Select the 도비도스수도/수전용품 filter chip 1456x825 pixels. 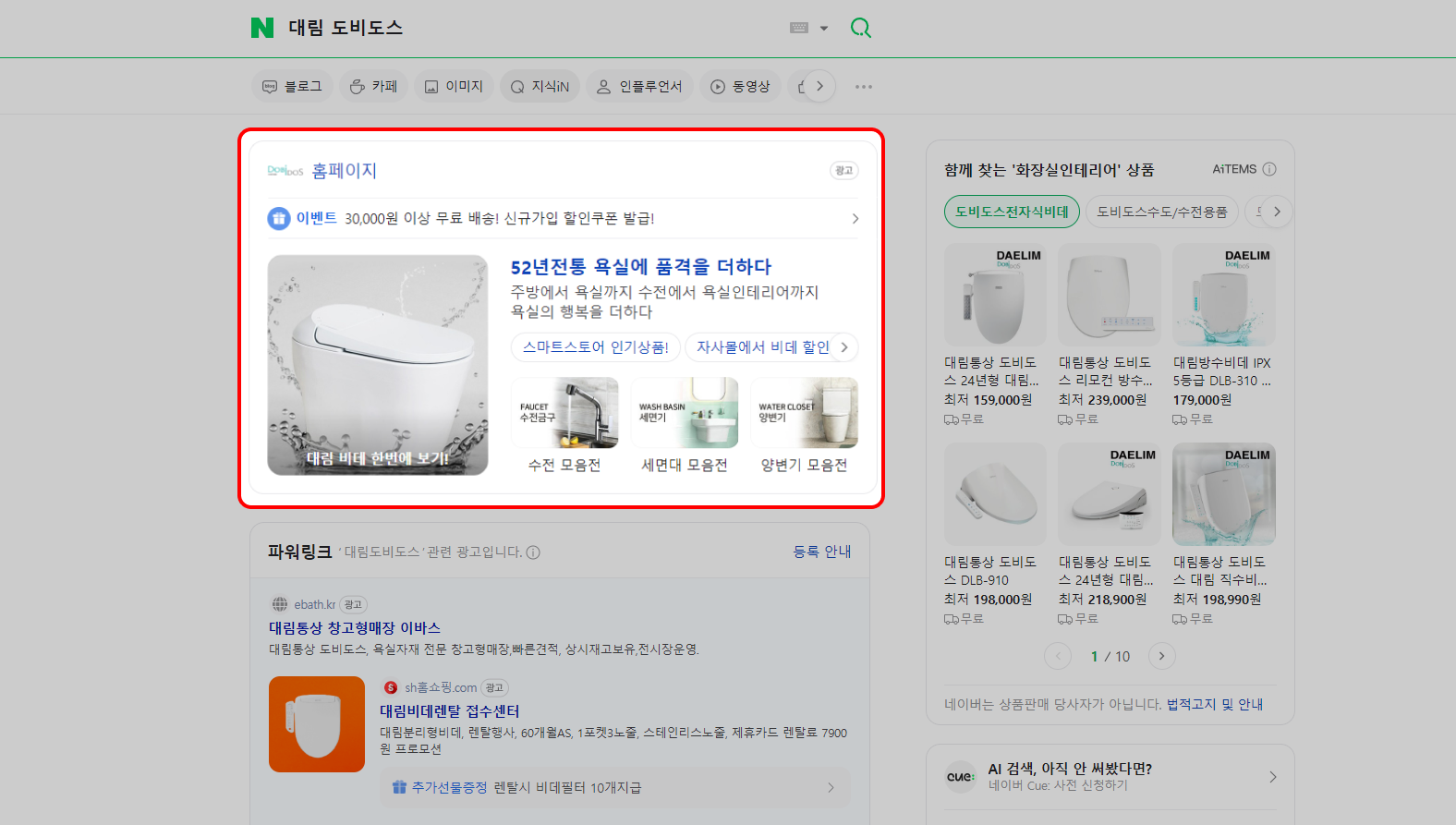(x=1162, y=212)
